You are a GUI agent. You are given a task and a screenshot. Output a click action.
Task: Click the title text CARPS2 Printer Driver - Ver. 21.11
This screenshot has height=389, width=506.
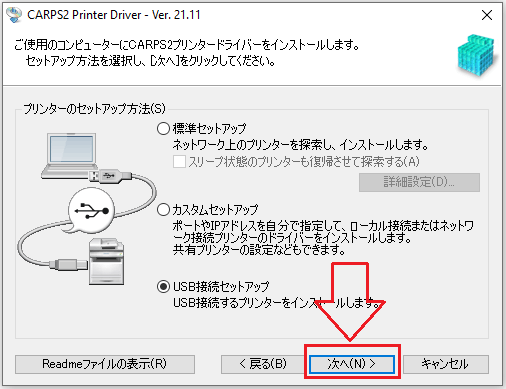(x=114, y=15)
